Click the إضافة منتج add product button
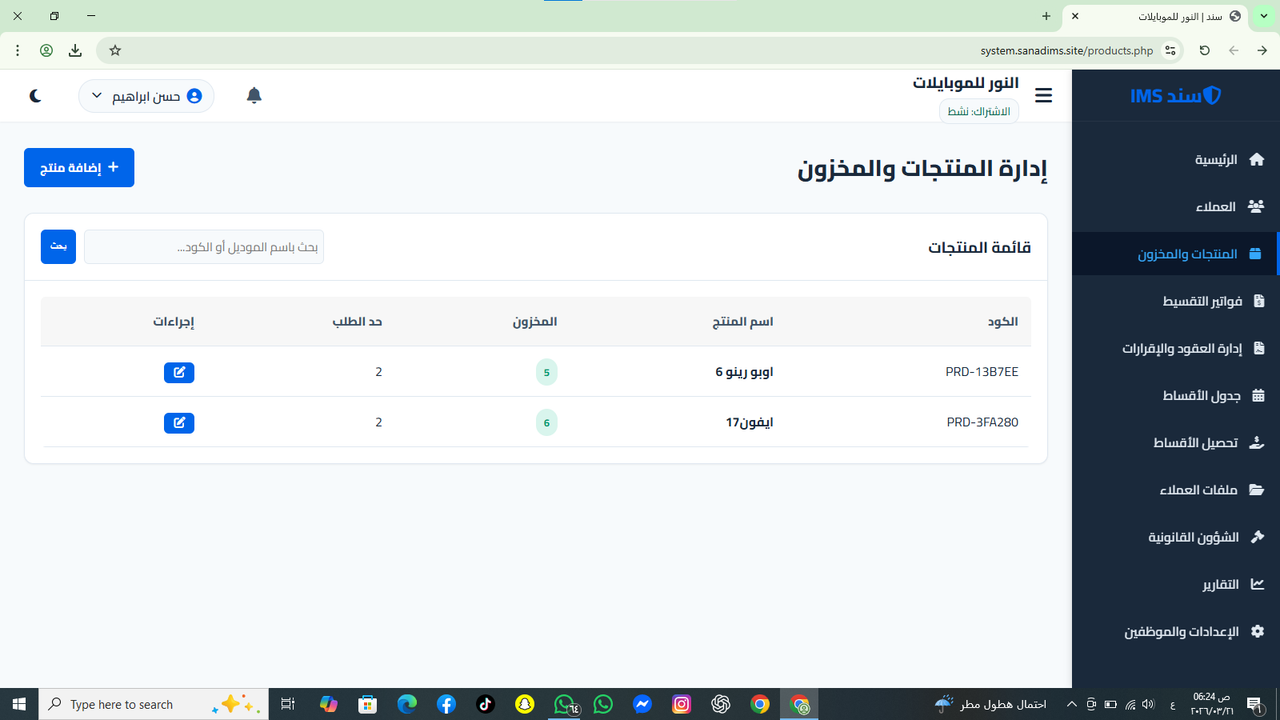This screenshot has height=720, width=1280. coord(79,168)
